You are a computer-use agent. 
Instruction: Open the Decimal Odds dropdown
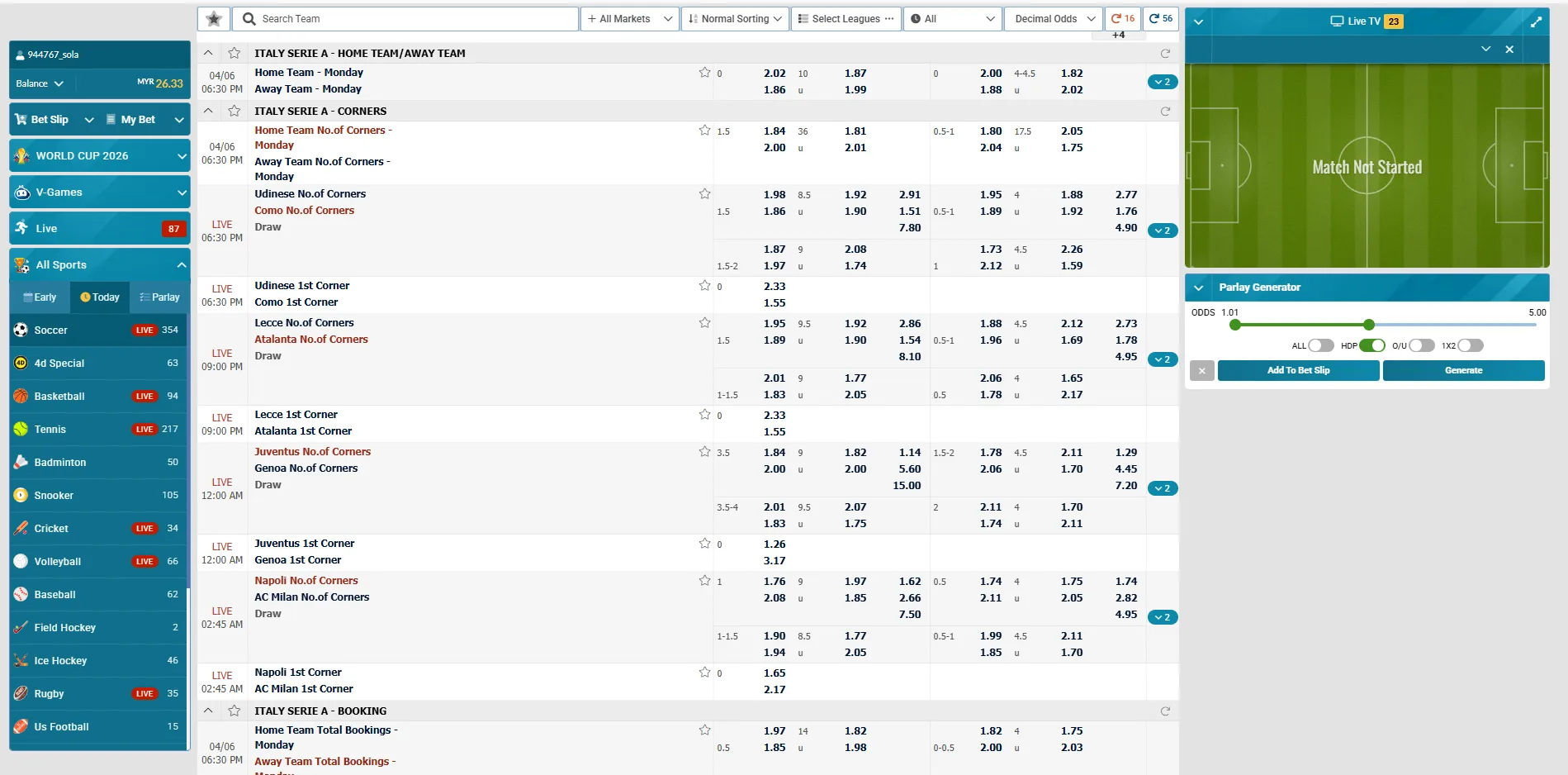point(1053,19)
